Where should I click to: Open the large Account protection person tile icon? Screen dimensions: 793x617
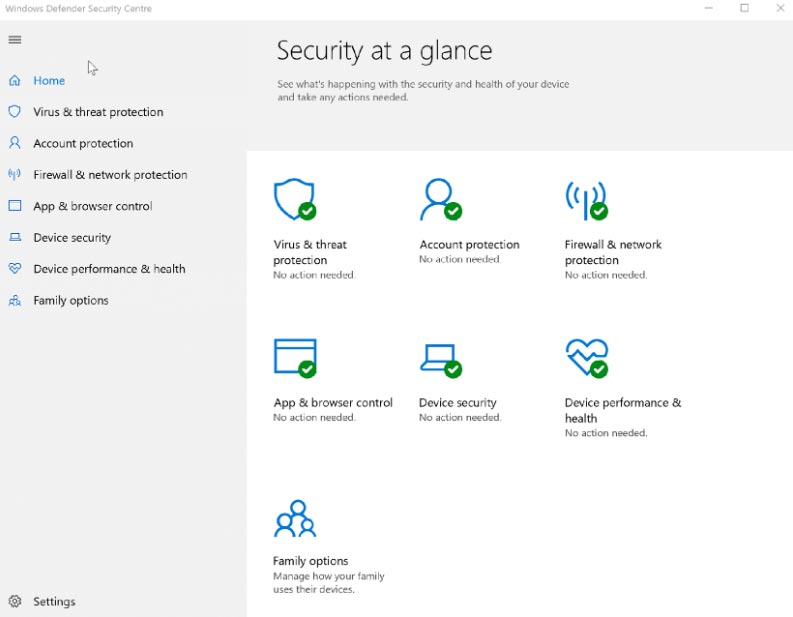[440, 199]
